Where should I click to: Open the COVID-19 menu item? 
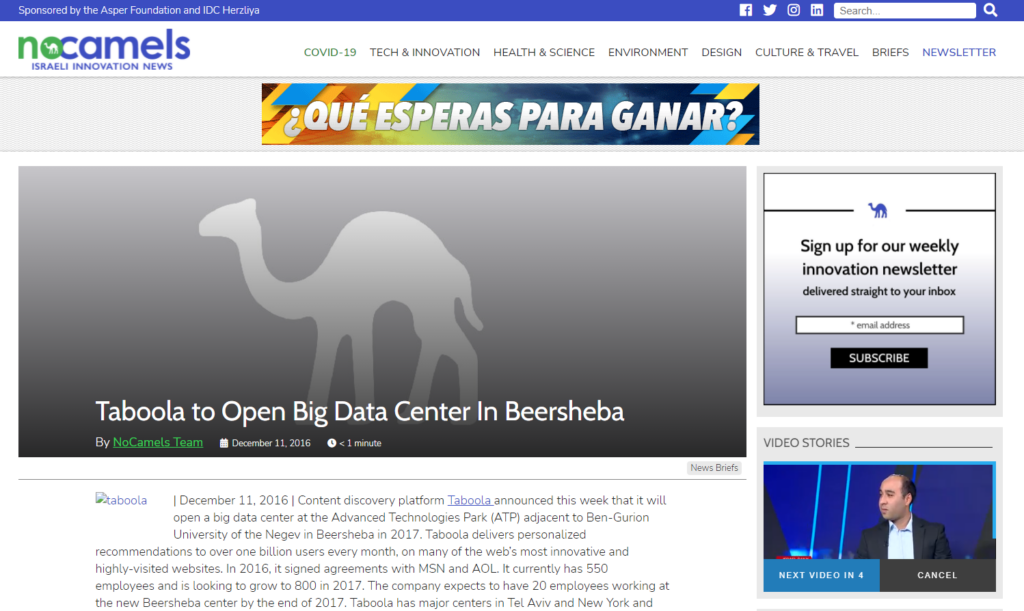[x=330, y=52]
